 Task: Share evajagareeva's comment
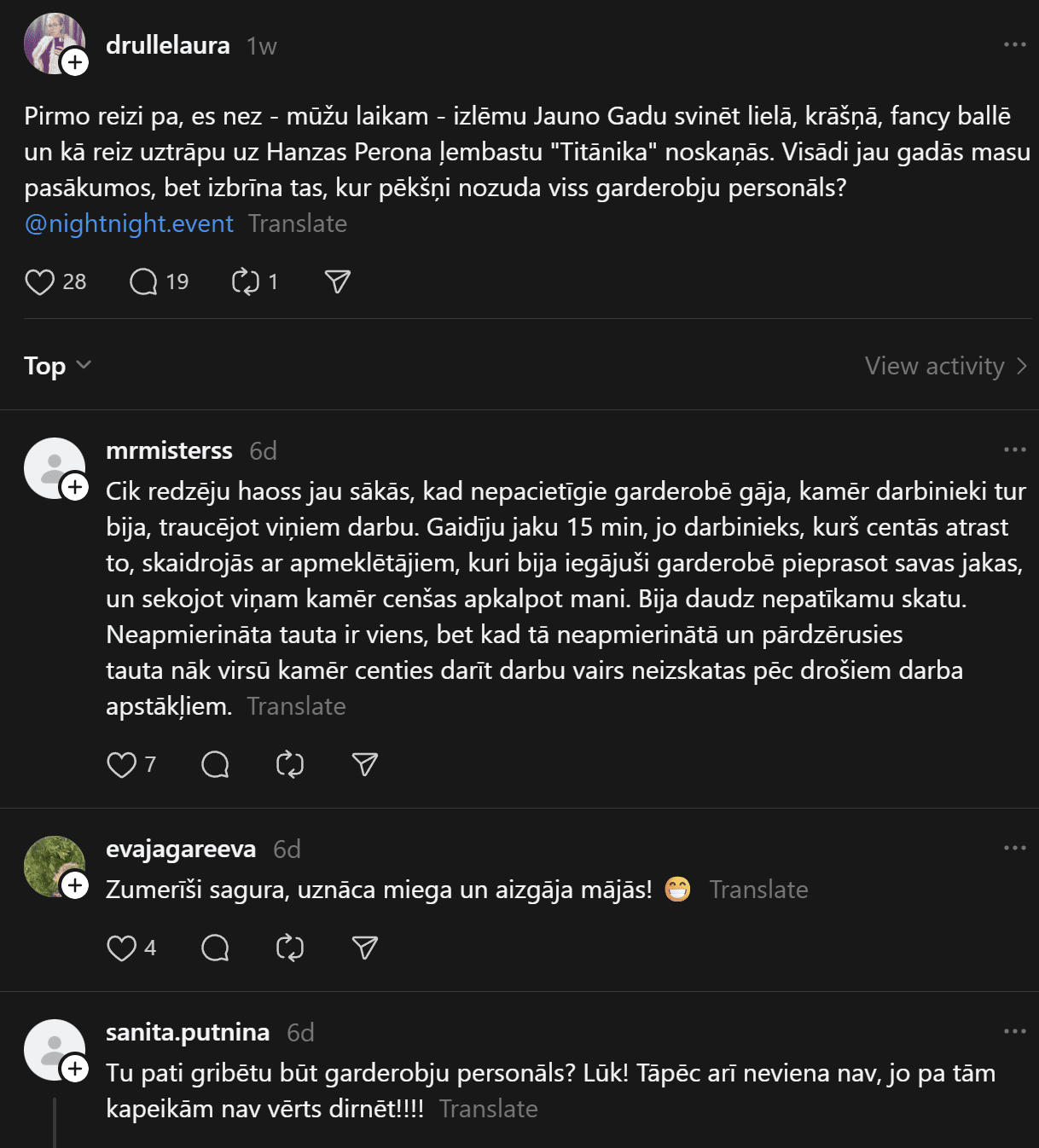point(365,948)
